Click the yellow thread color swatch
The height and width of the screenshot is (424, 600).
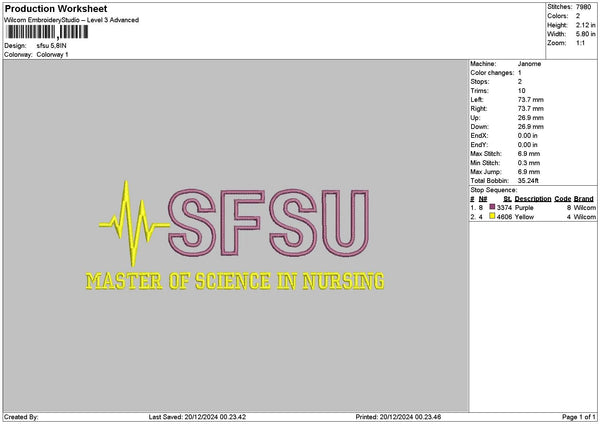point(492,216)
